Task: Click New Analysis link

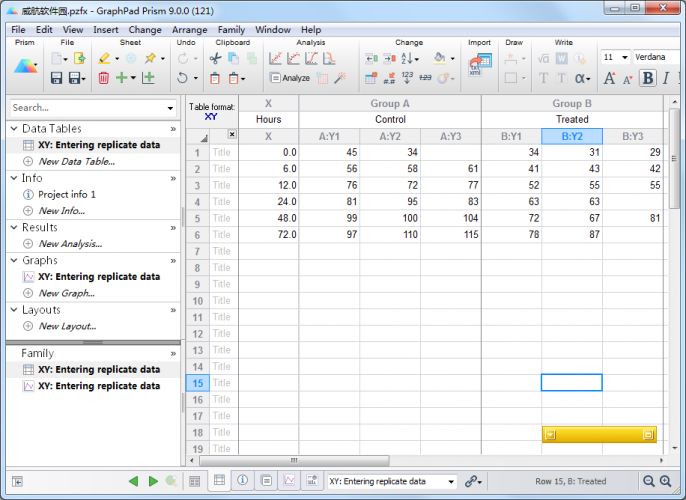Action: 70,244
